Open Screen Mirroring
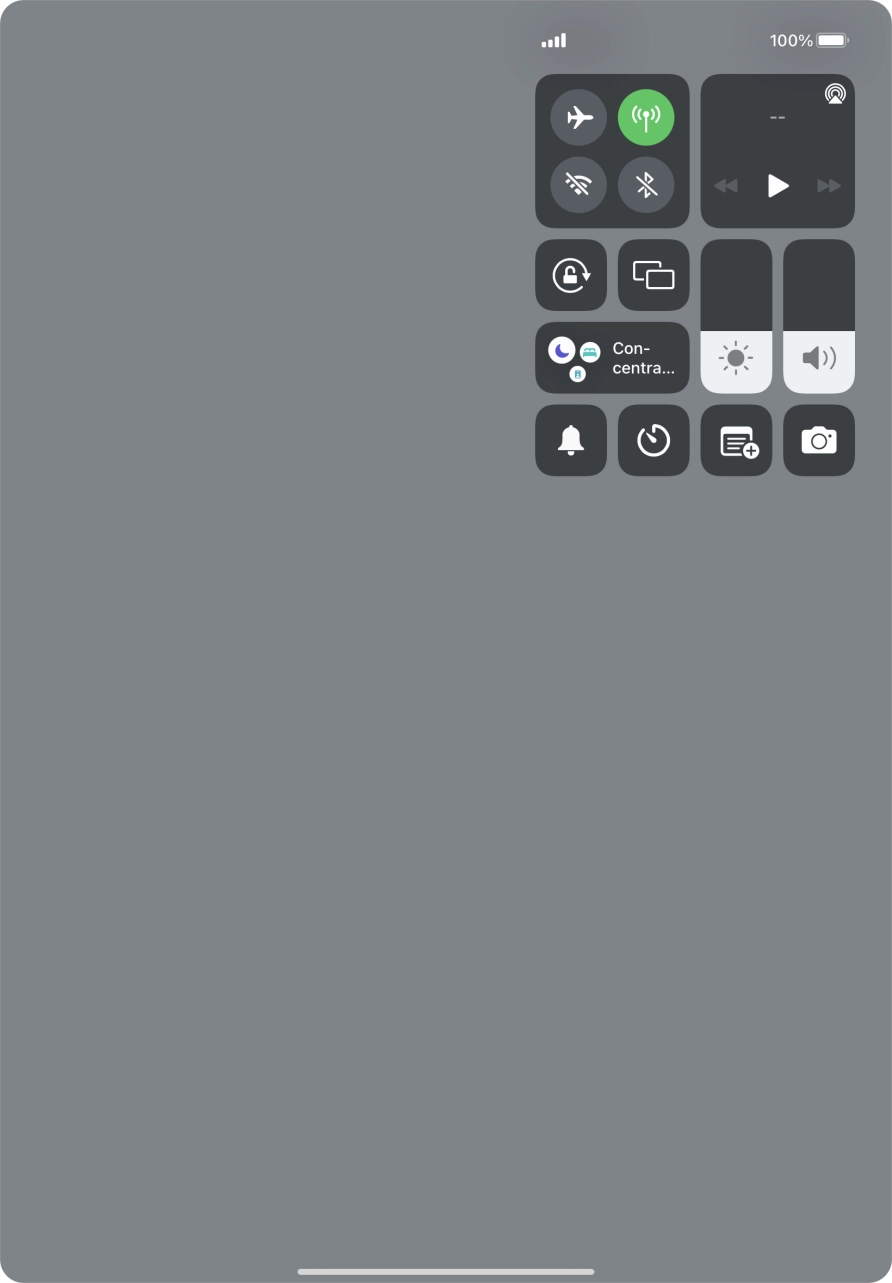This screenshot has height=1283, width=892. tap(654, 275)
